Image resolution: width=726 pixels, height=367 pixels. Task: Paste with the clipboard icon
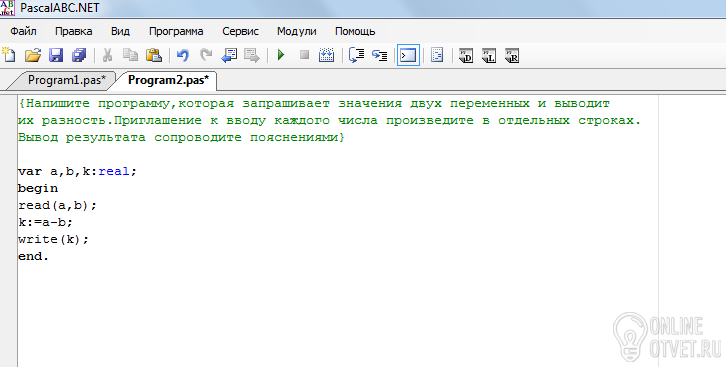click(154, 55)
